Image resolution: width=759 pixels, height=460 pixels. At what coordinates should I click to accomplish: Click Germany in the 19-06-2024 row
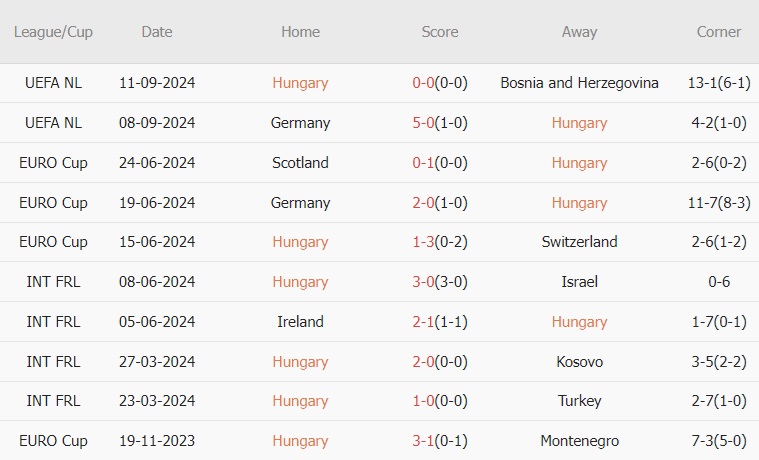coord(300,203)
